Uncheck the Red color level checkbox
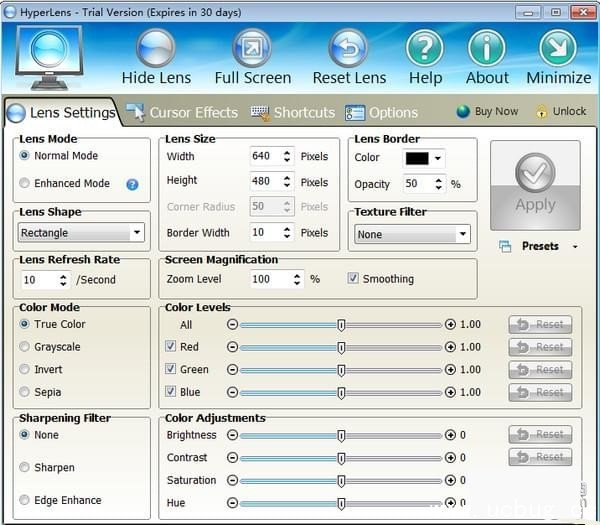Image resolution: width=600 pixels, height=525 pixels. click(172, 347)
